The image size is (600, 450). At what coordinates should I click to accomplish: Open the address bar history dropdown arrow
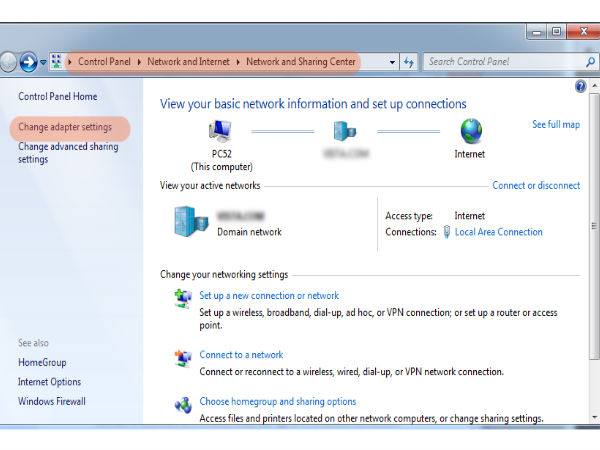coord(392,62)
